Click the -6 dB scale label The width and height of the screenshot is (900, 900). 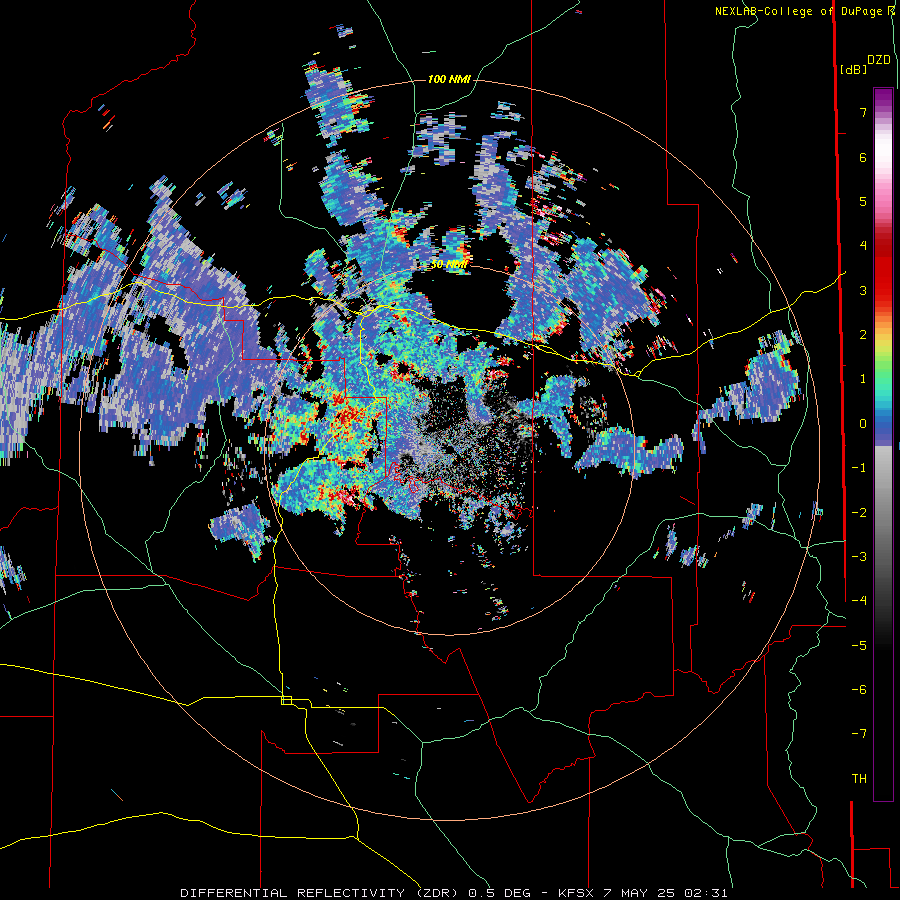click(x=859, y=690)
